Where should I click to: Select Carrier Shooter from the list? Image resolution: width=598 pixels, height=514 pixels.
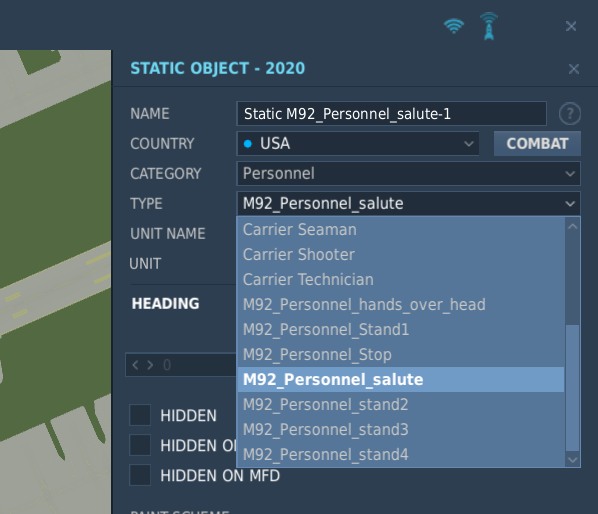pos(401,255)
